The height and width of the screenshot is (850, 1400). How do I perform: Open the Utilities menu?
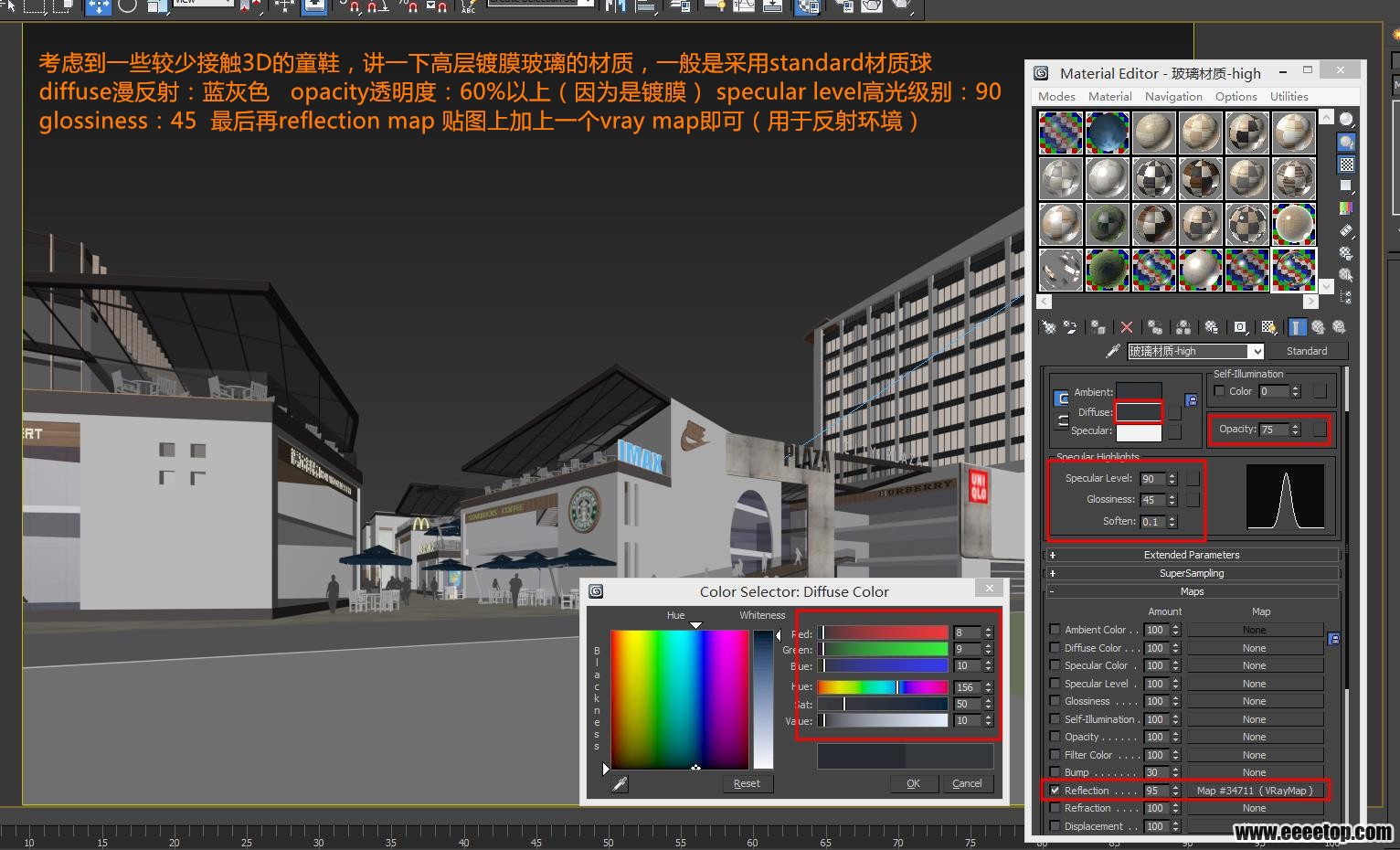point(1289,96)
